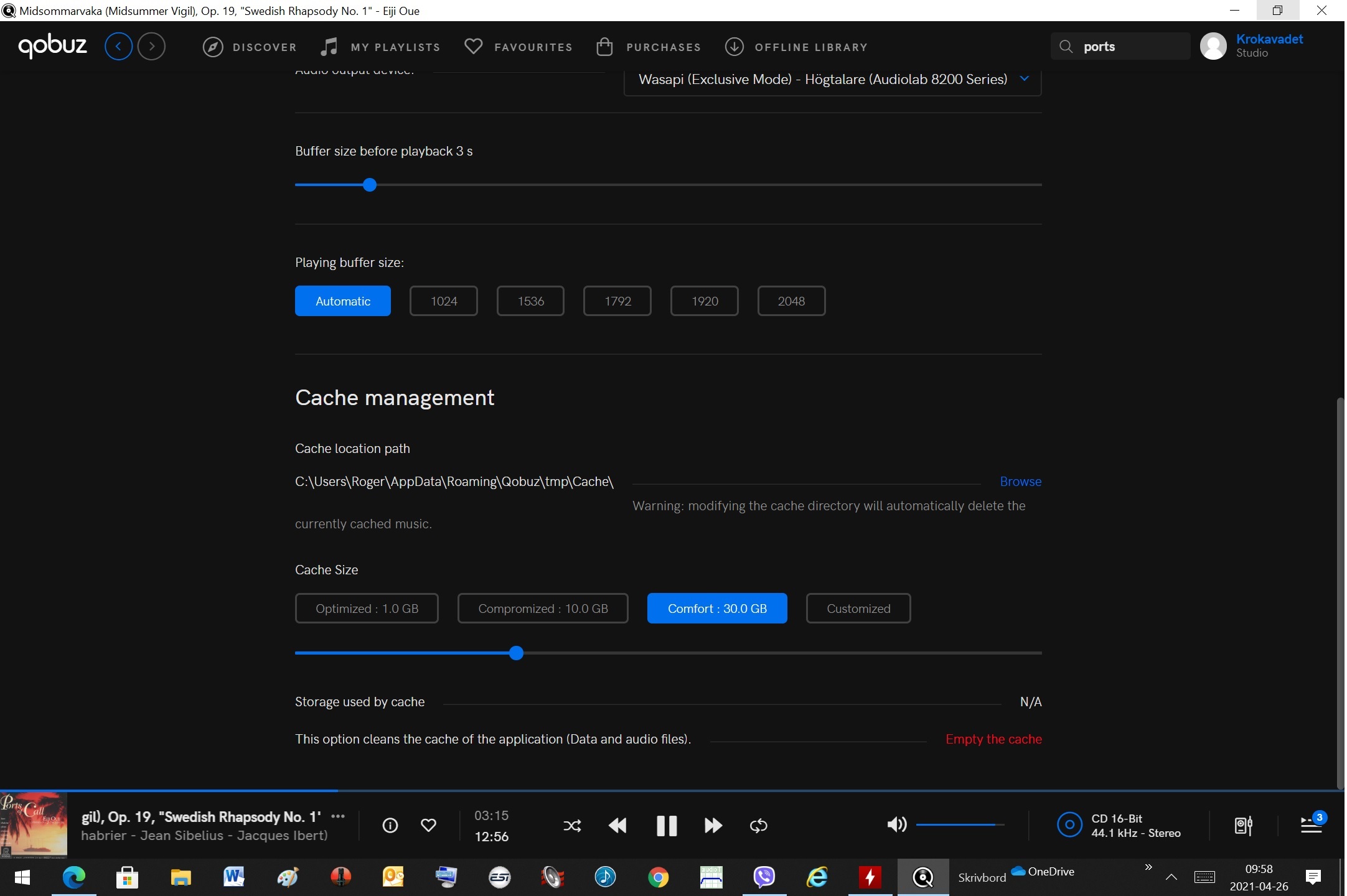
Task: Click the buffer size before playback slider handle
Action: tap(370, 185)
